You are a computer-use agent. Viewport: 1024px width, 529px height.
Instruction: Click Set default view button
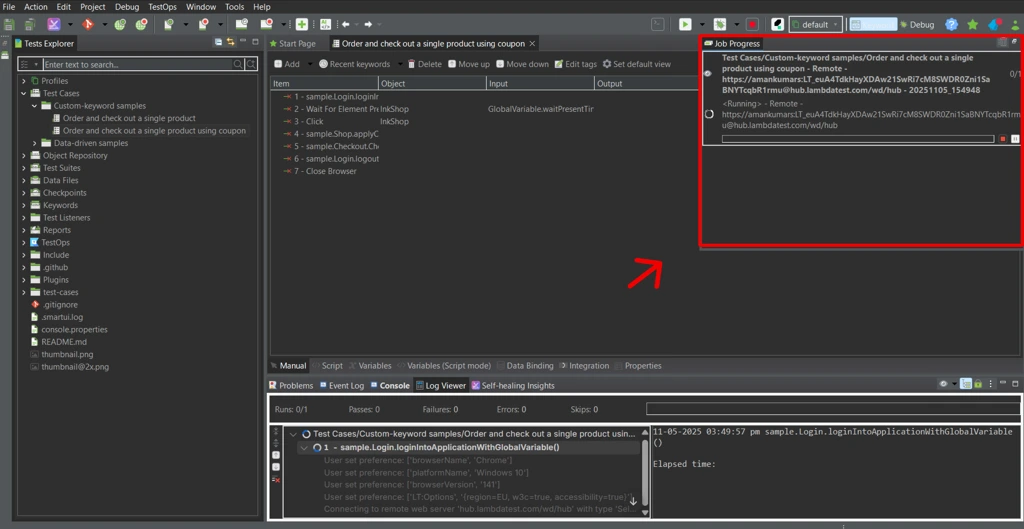636,64
